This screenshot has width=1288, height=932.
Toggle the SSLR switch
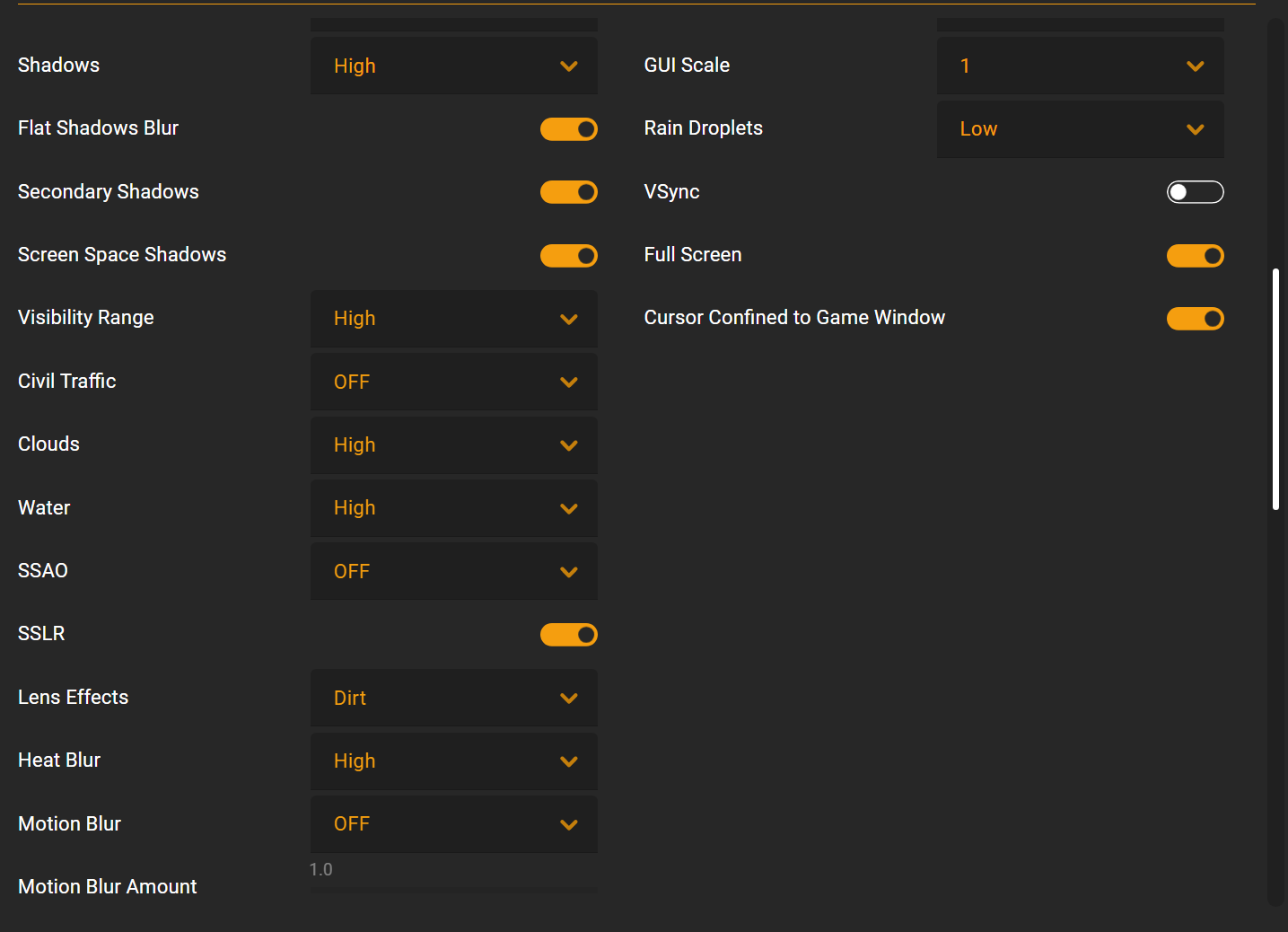click(x=568, y=635)
